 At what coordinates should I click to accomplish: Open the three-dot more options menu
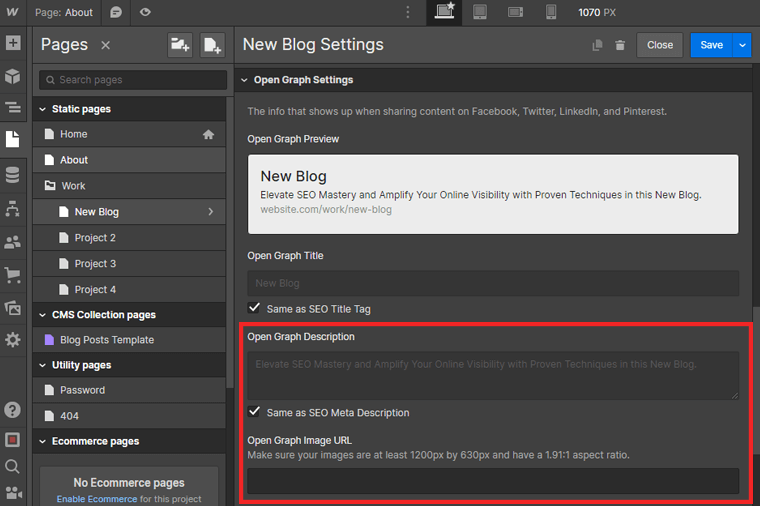tap(408, 12)
